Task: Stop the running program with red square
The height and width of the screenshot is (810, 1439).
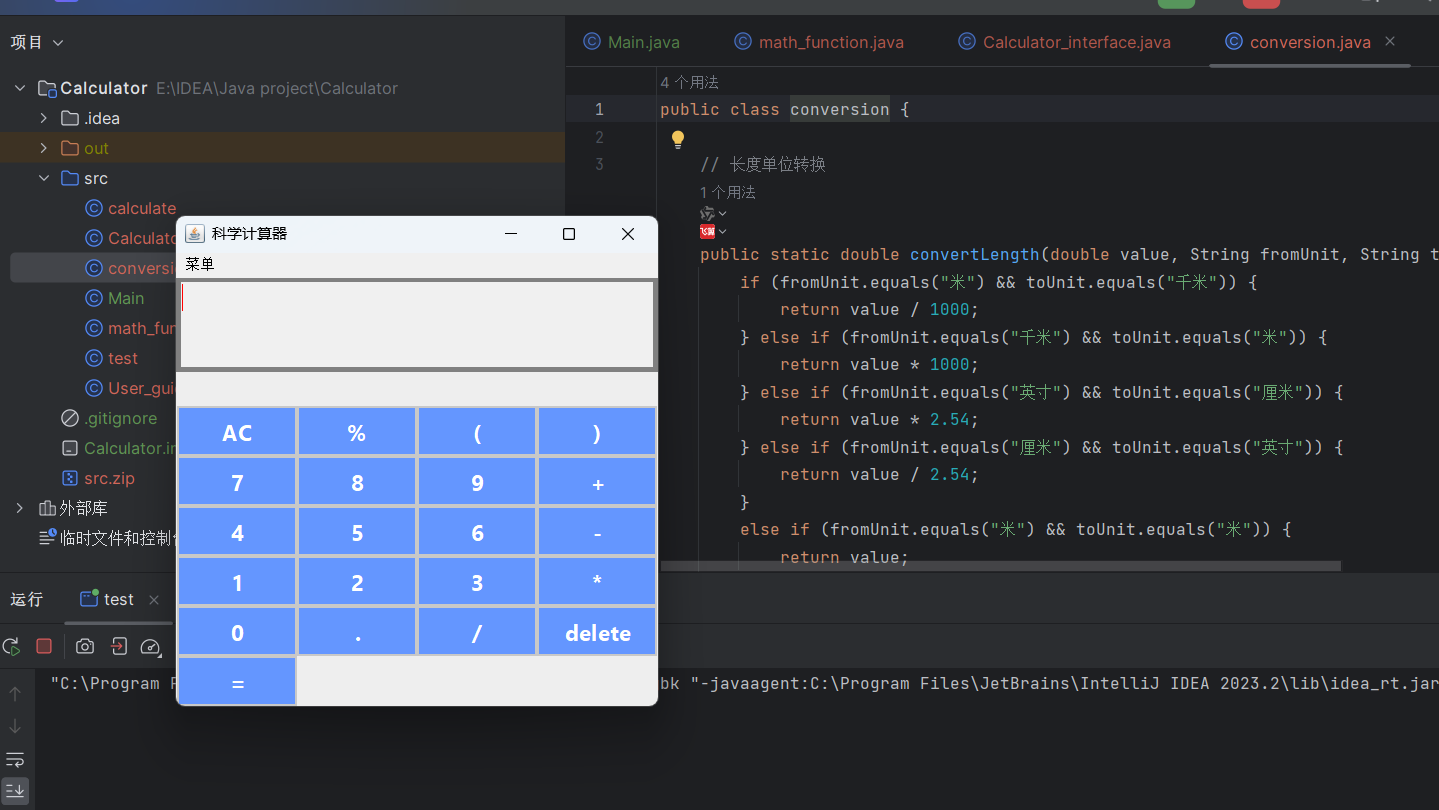Action: click(44, 647)
